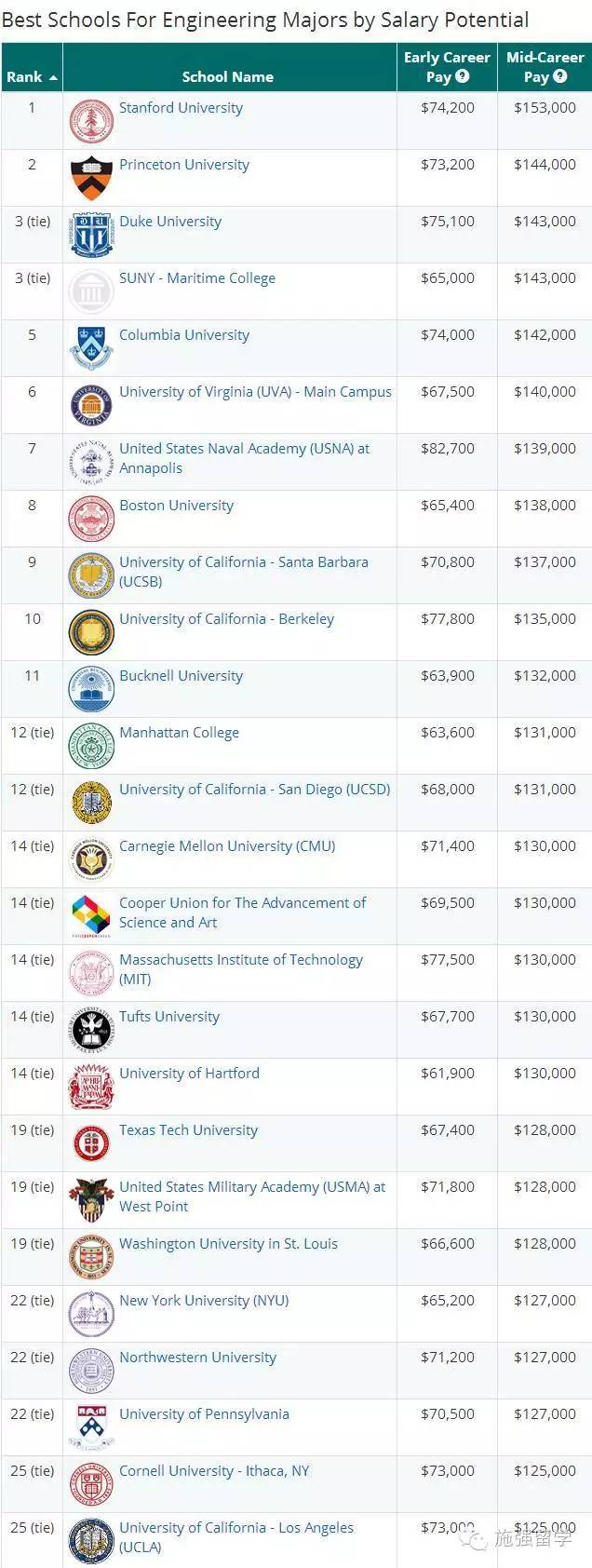This screenshot has width=592, height=1568.
Task: Open SUNY - Maritime College link
Action: (x=197, y=278)
